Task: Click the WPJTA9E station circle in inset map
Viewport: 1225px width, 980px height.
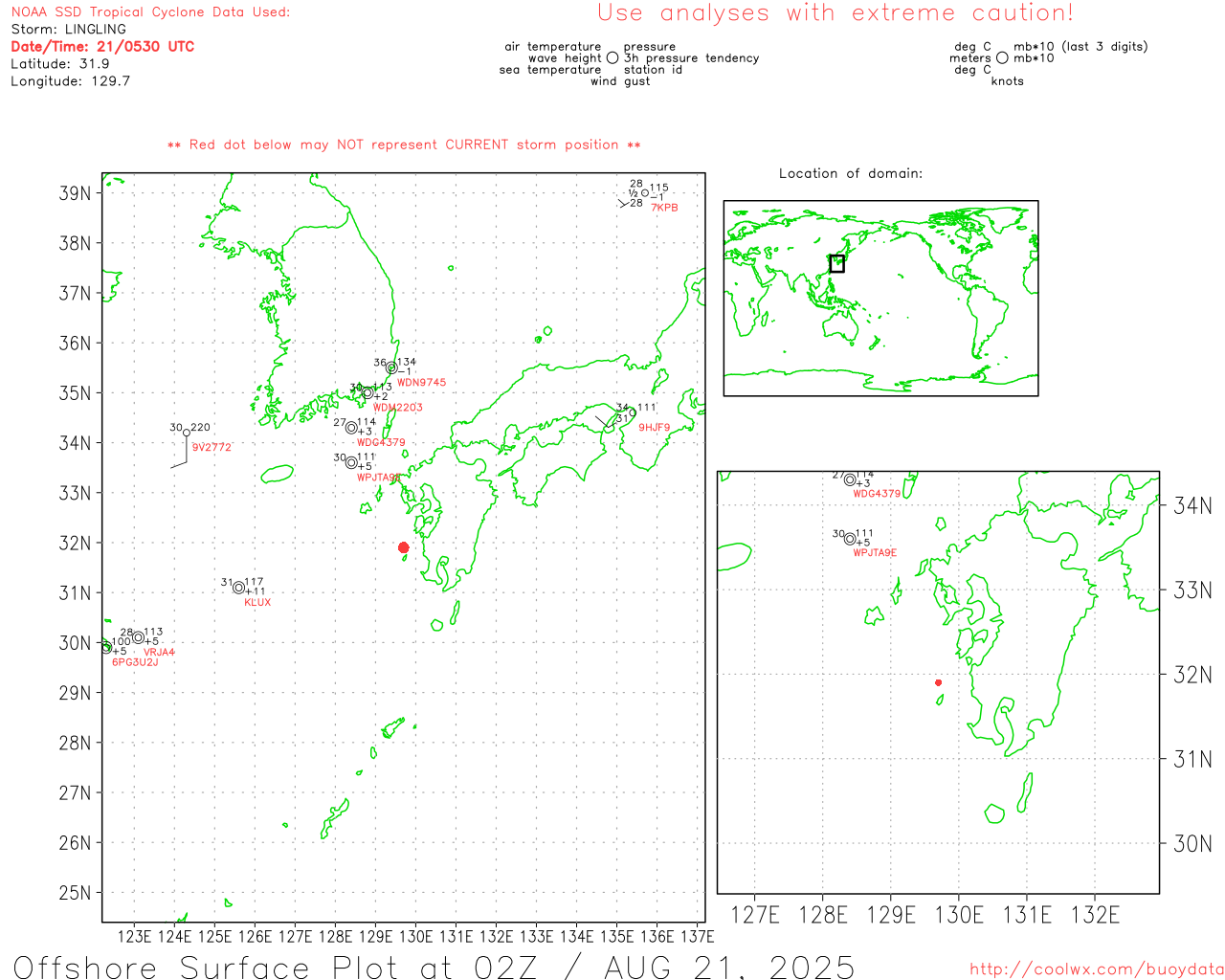Action: [850, 539]
